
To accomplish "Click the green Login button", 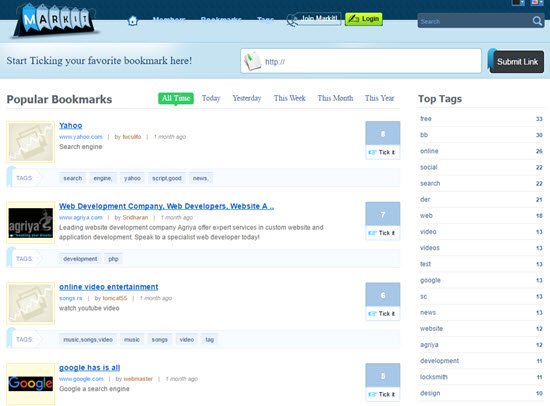I will [x=364, y=19].
